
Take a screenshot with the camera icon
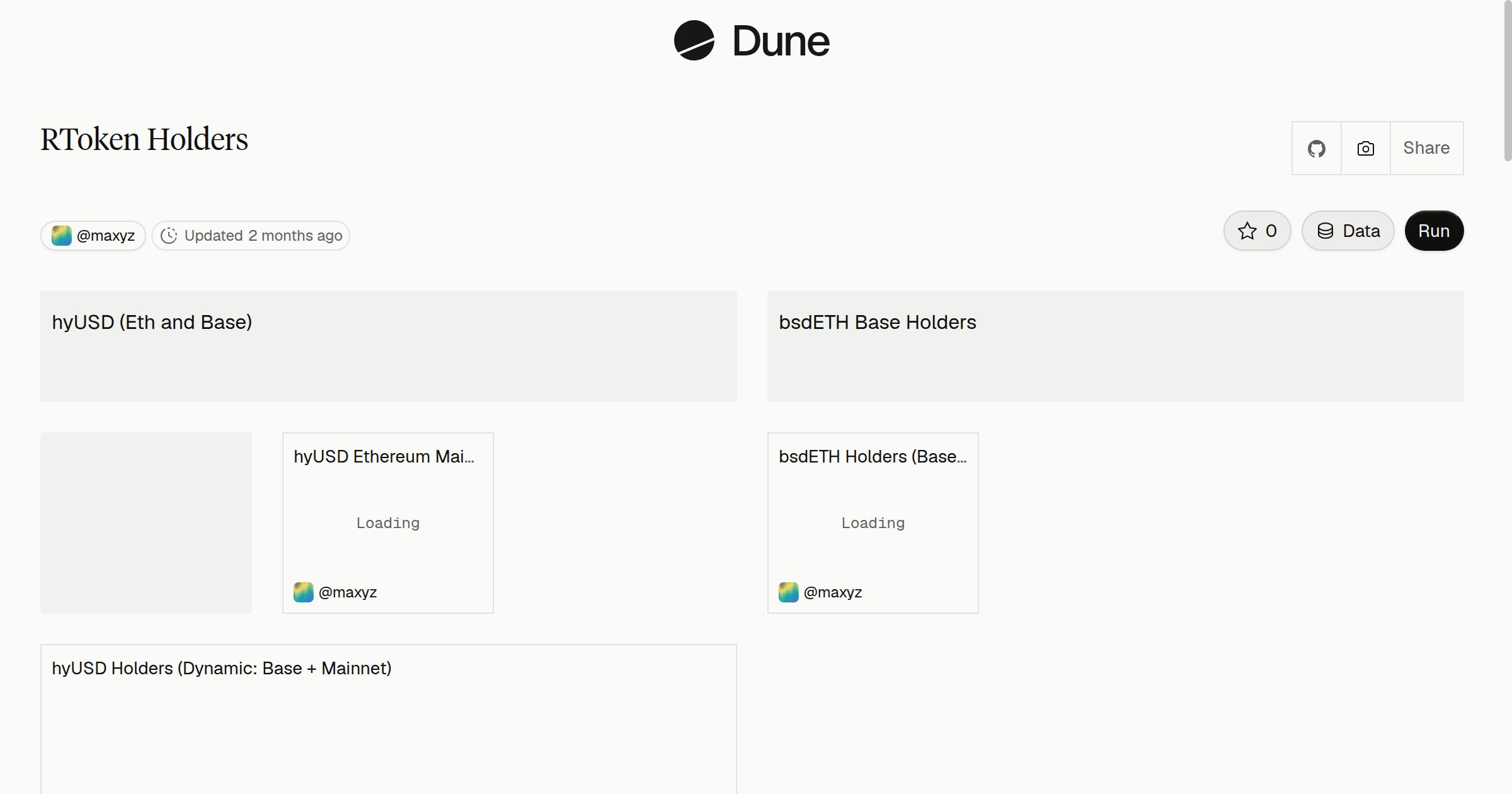1365,148
